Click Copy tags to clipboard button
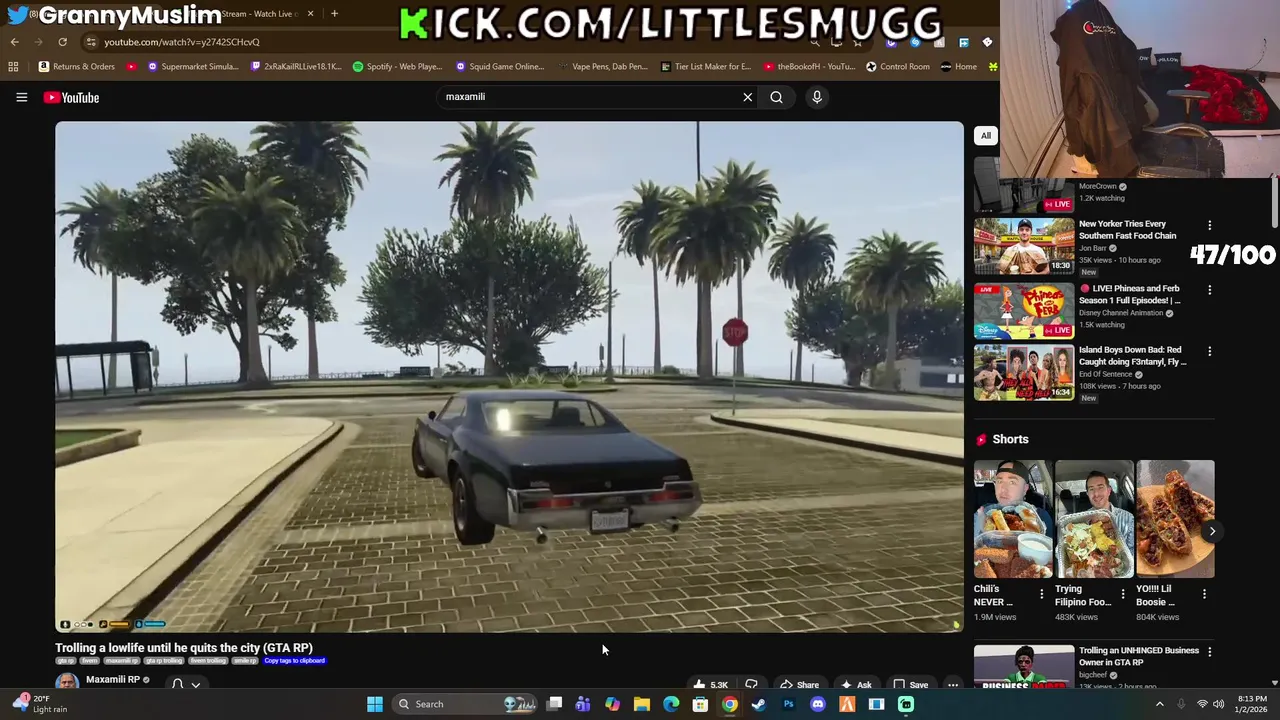 pyautogui.click(x=294, y=661)
